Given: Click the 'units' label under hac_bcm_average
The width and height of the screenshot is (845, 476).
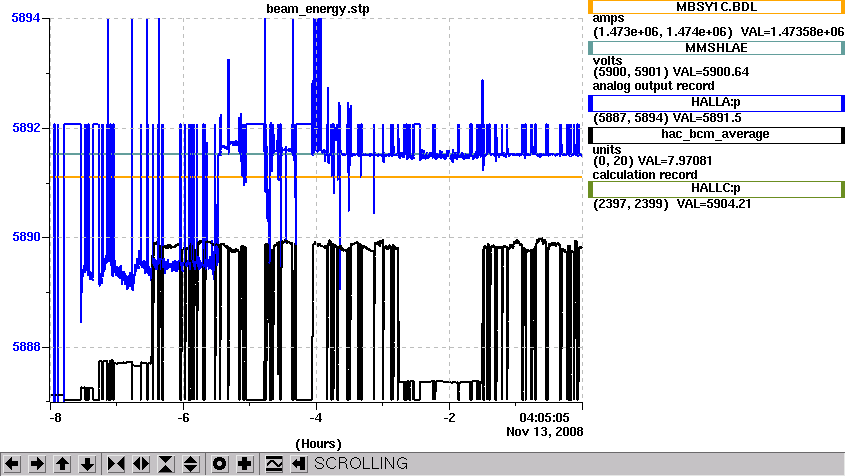Looking at the screenshot, I should pos(606,150).
